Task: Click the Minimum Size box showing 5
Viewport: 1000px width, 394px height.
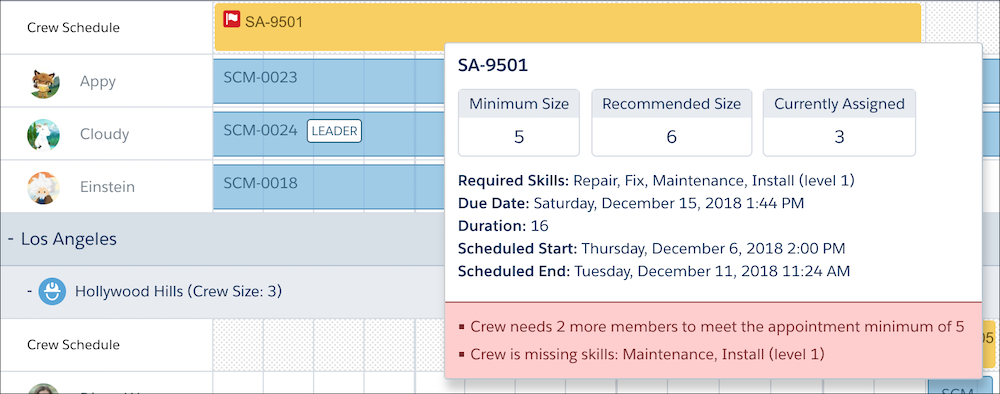Action: coord(518,122)
